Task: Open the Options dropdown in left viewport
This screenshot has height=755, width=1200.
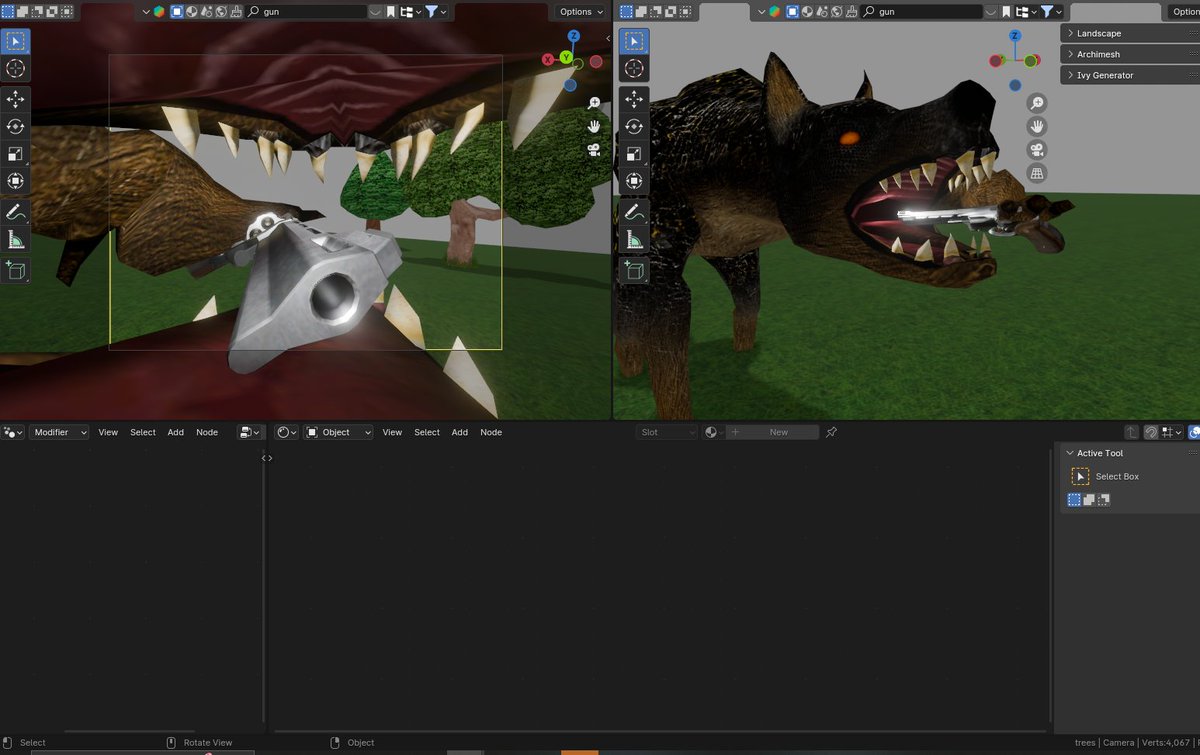Action: pos(581,12)
